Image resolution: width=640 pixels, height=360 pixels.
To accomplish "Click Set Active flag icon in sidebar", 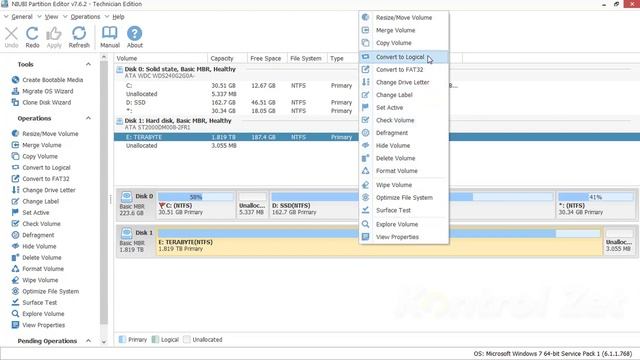I will (16, 212).
